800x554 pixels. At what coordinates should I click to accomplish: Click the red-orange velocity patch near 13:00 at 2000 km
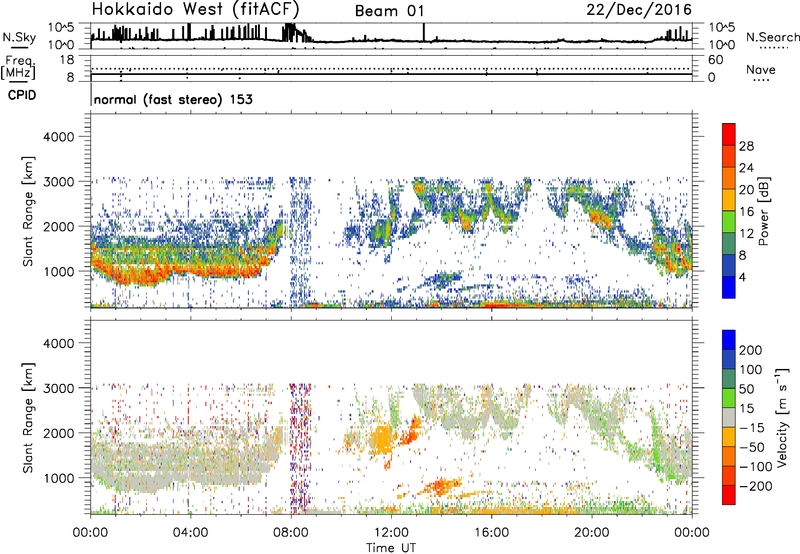[411, 431]
